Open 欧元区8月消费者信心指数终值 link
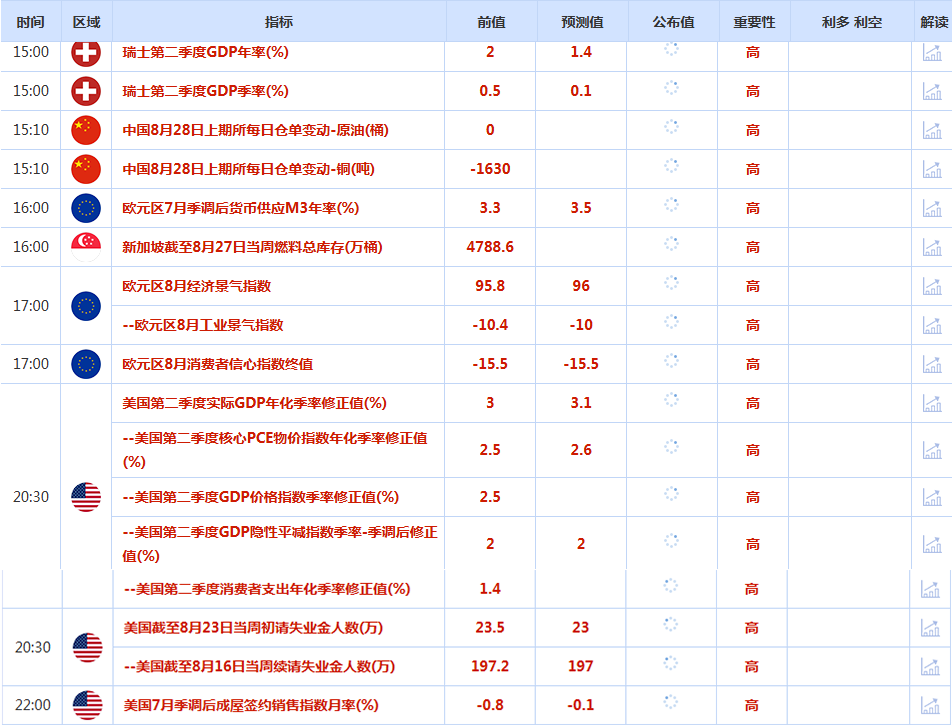 (217, 364)
